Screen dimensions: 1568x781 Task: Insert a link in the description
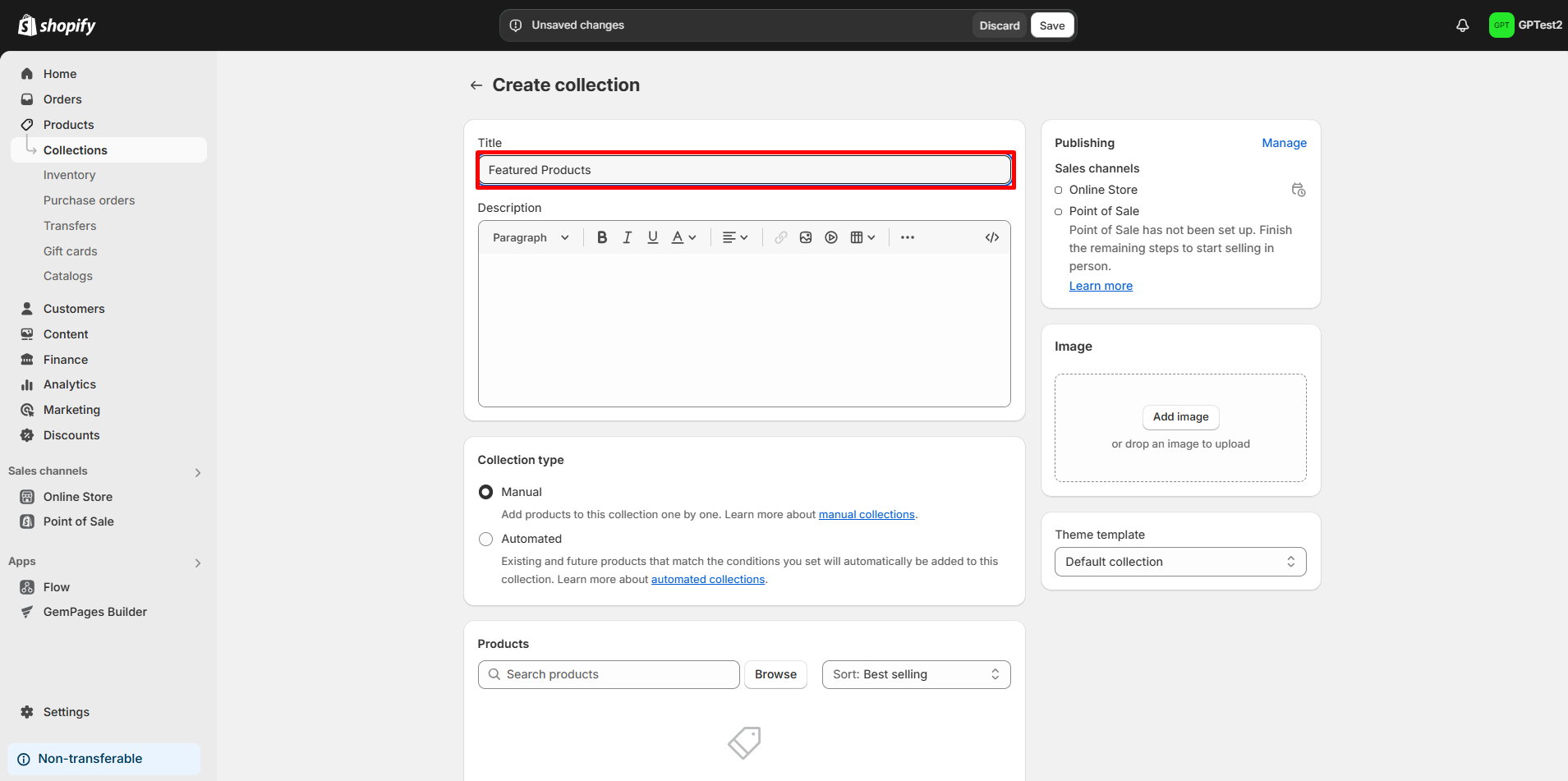[779, 237]
